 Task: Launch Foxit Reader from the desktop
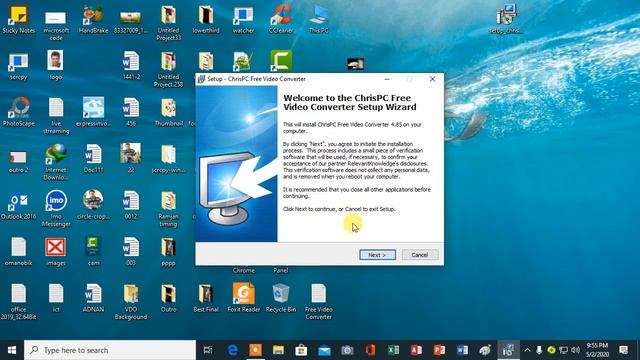click(x=243, y=298)
